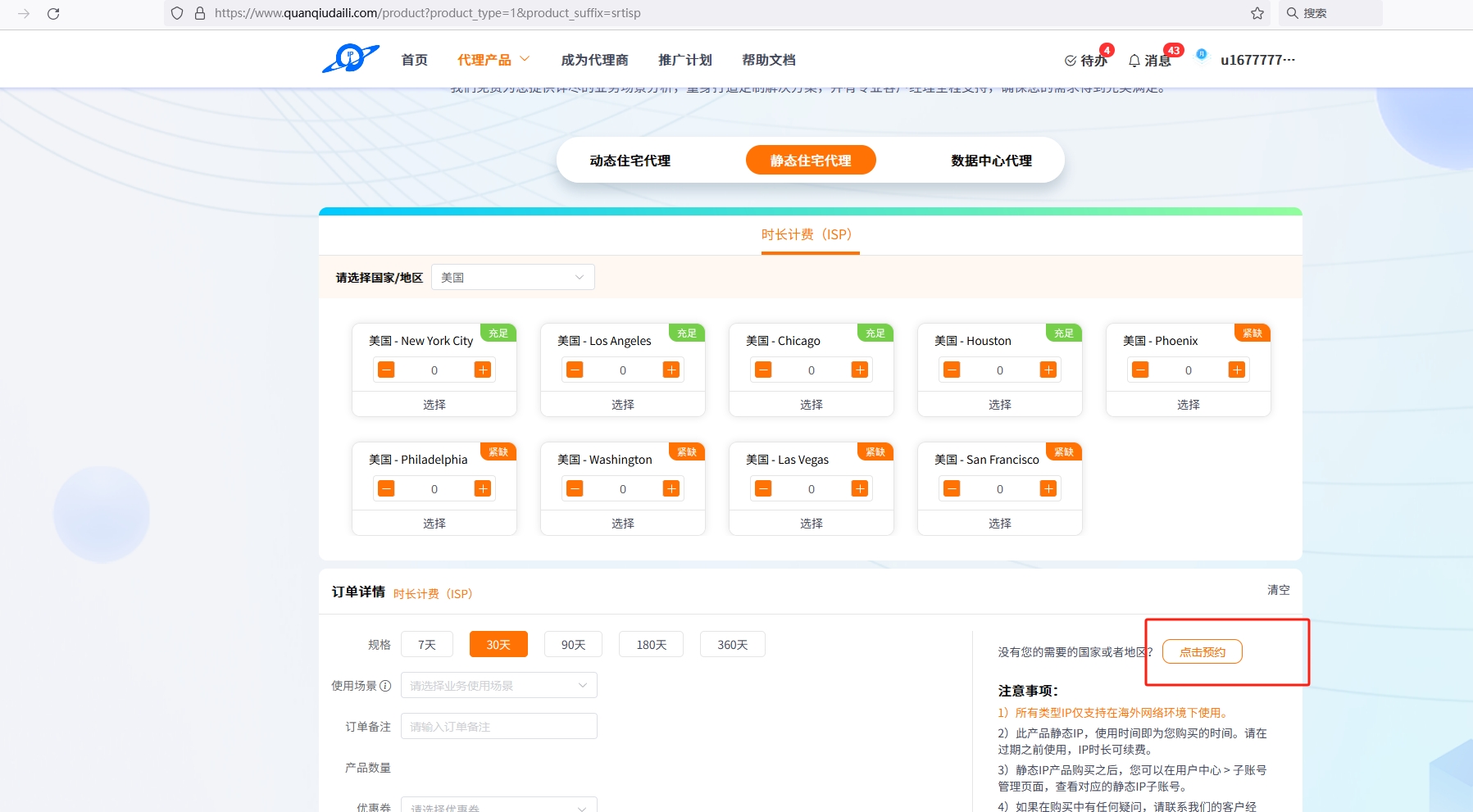The width and height of the screenshot is (1473, 812).
Task: Pick the 360天 duration option
Action: pos(732,645)
